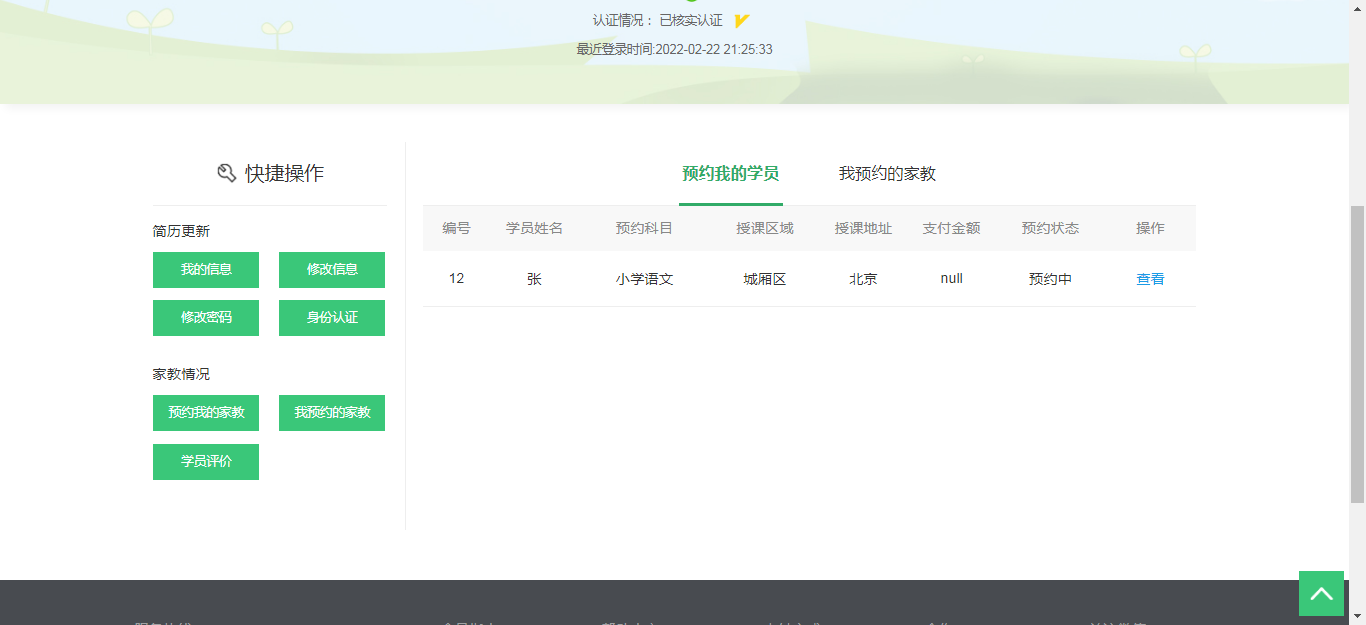Switch to the 预约我的学员 tab
This screenshot has width=1366, height=625.
click(x=730, y=174)
